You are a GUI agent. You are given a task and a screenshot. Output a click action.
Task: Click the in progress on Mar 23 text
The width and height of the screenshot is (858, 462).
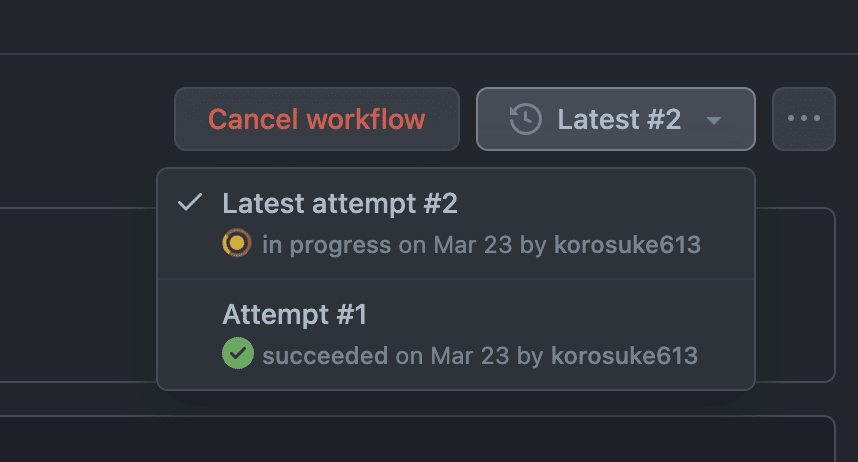pos(387,245)
